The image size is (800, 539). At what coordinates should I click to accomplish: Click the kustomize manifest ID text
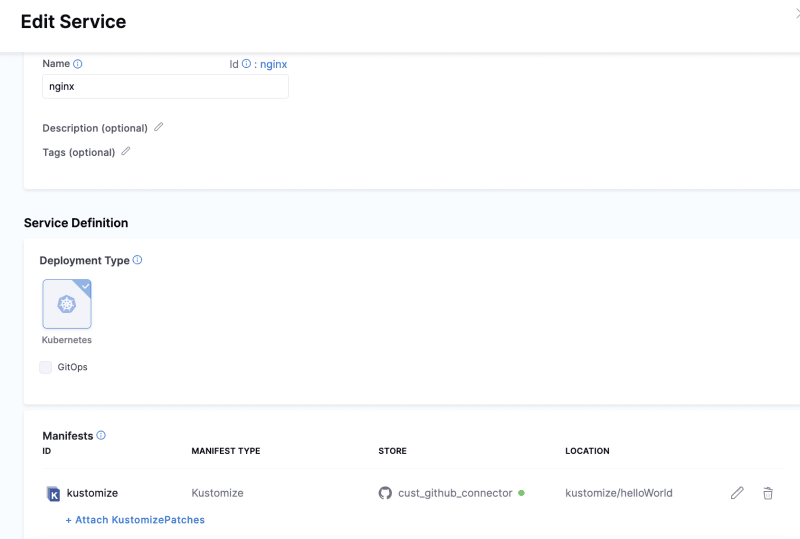point(92,493)
